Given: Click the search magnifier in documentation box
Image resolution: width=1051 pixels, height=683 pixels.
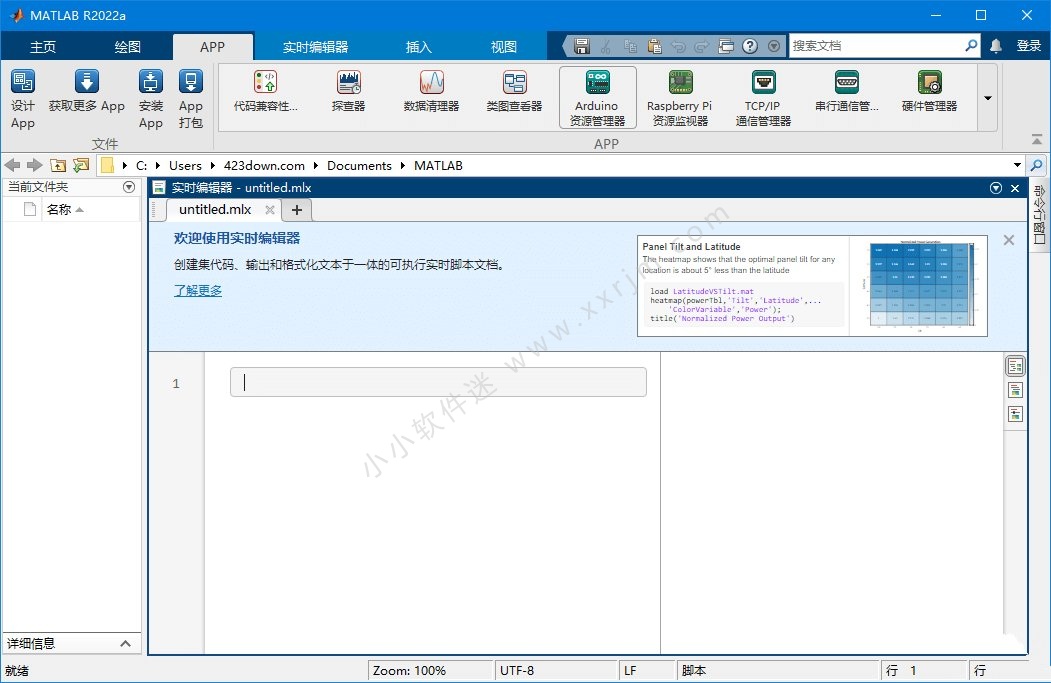Looking at the screenshot, I should (x=971, y=46).
